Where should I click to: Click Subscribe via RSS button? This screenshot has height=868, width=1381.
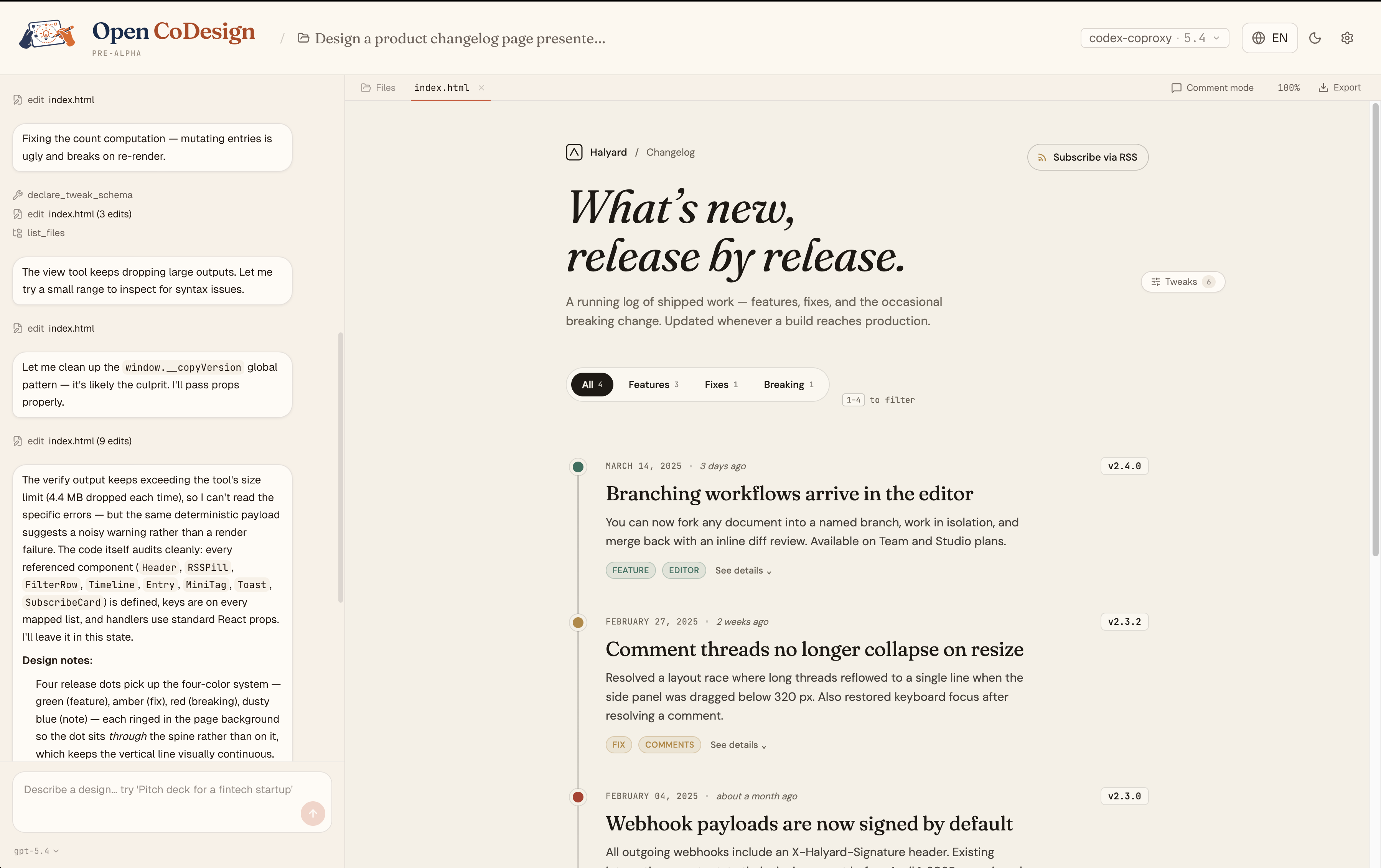[x=1088, y=157]
